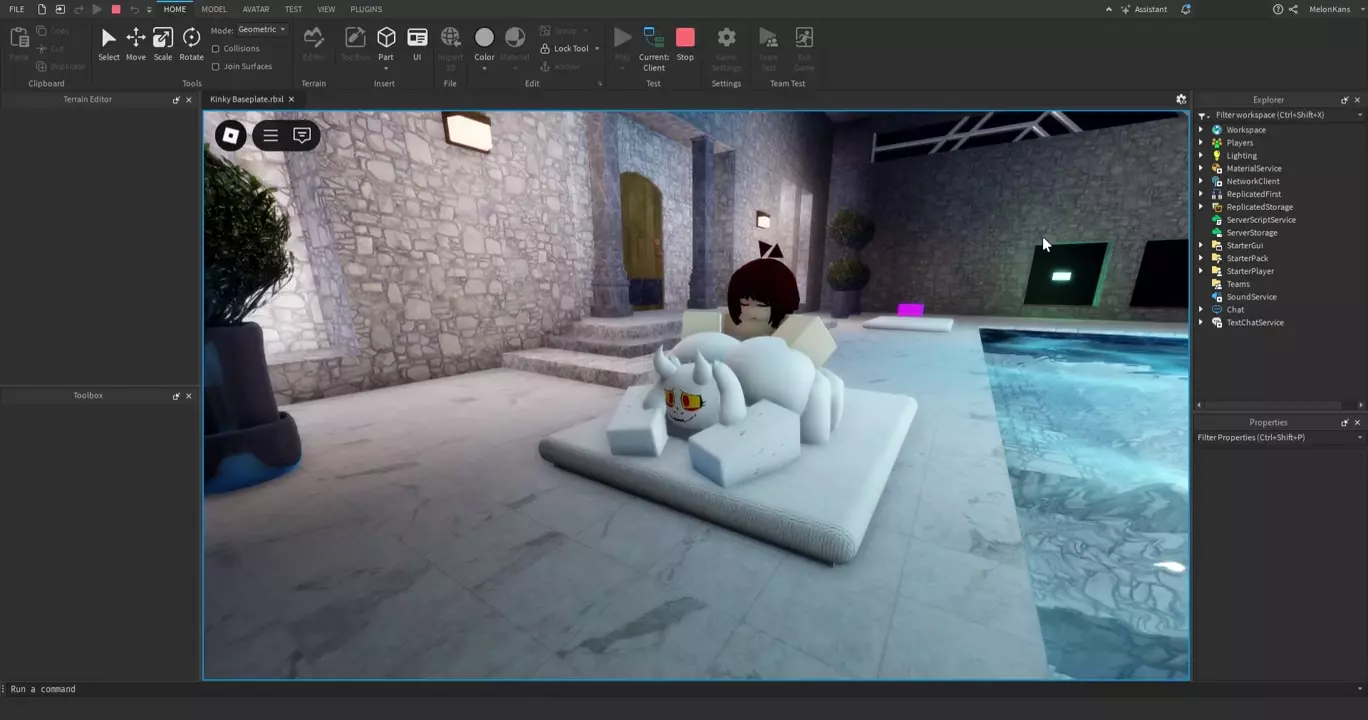Toggle the Join Surfaces checkbox
The image size is (1368, 720).
216,67
